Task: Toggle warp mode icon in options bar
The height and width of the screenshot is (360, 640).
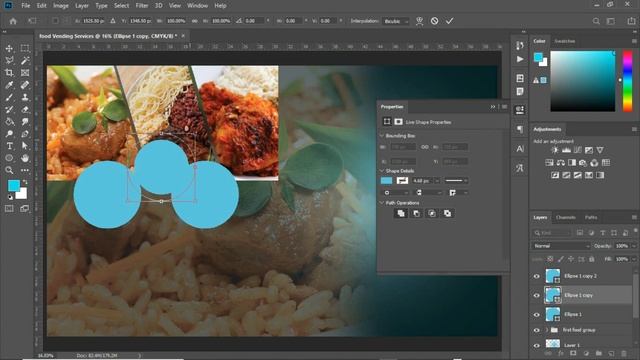Action: (419, 21)
